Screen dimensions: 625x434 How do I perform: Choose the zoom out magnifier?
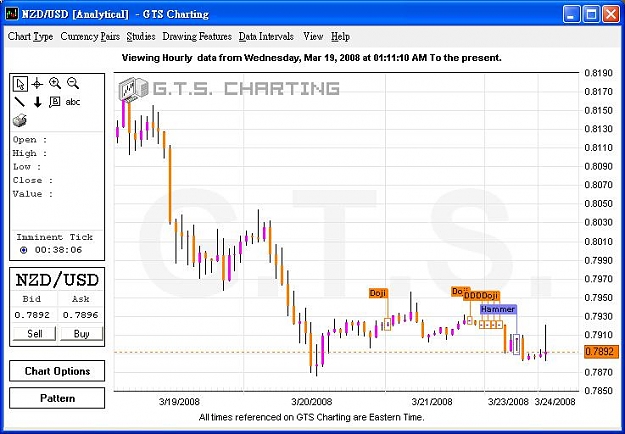pyautogui.click(x=73, y=83)
